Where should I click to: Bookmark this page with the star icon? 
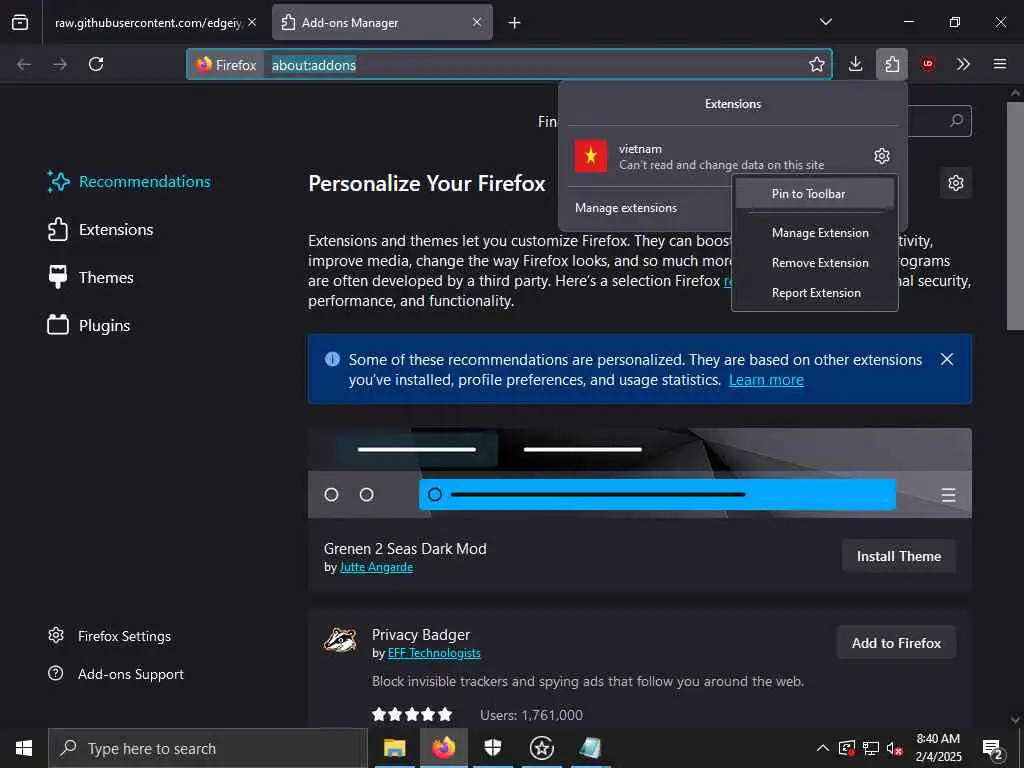coord(816,64)
